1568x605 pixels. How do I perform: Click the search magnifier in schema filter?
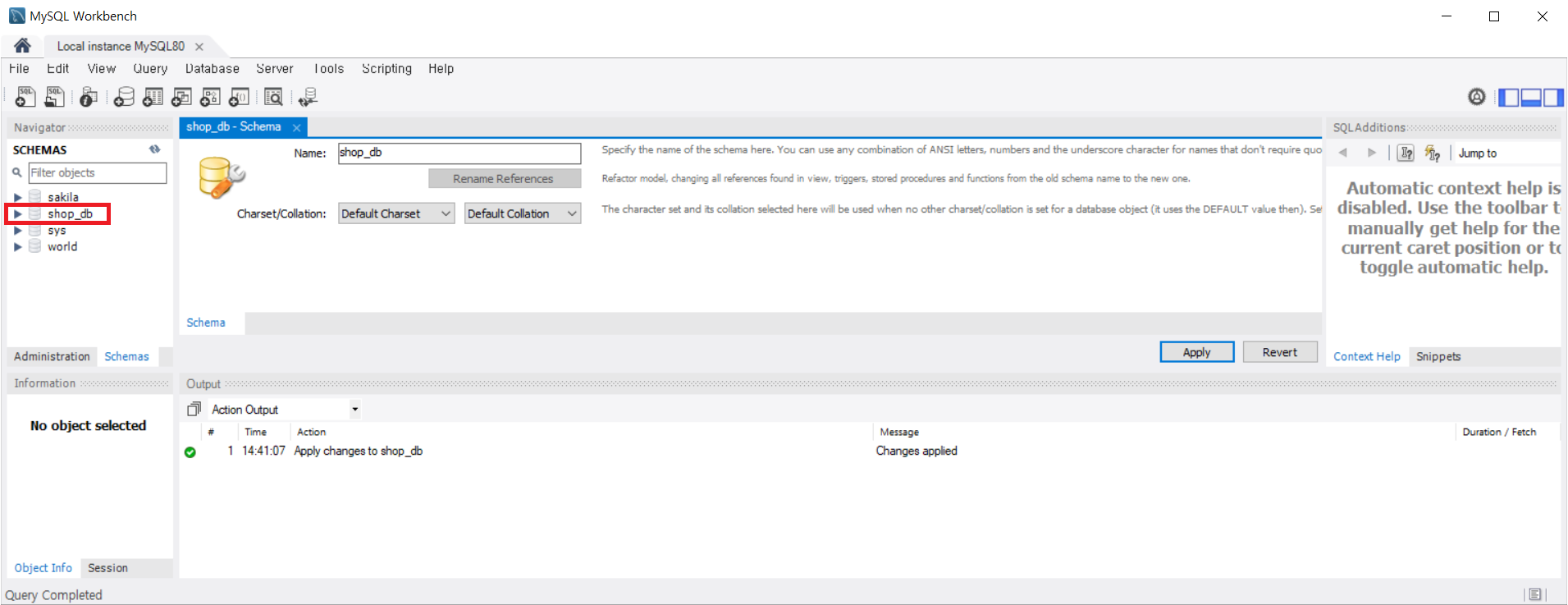click(16, 172)
